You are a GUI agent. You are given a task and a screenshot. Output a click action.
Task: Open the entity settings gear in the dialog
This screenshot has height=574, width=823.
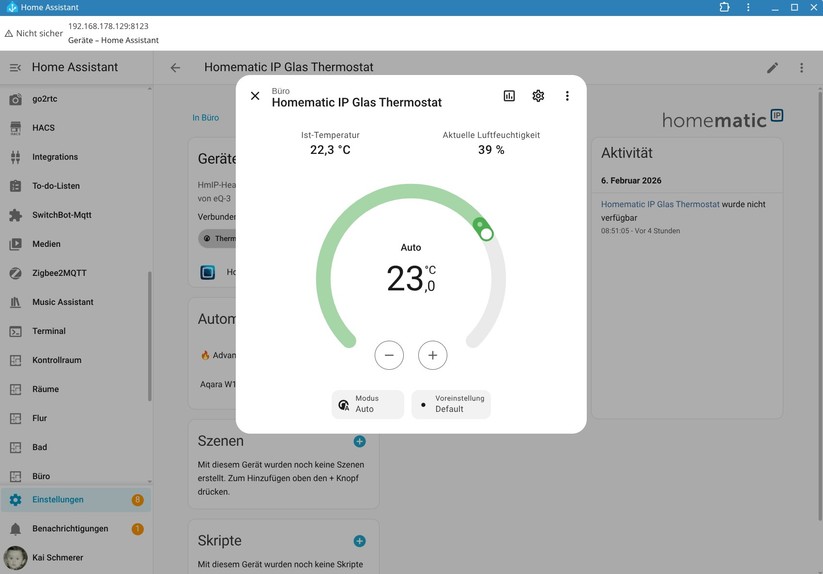click(x=538, y=95)
